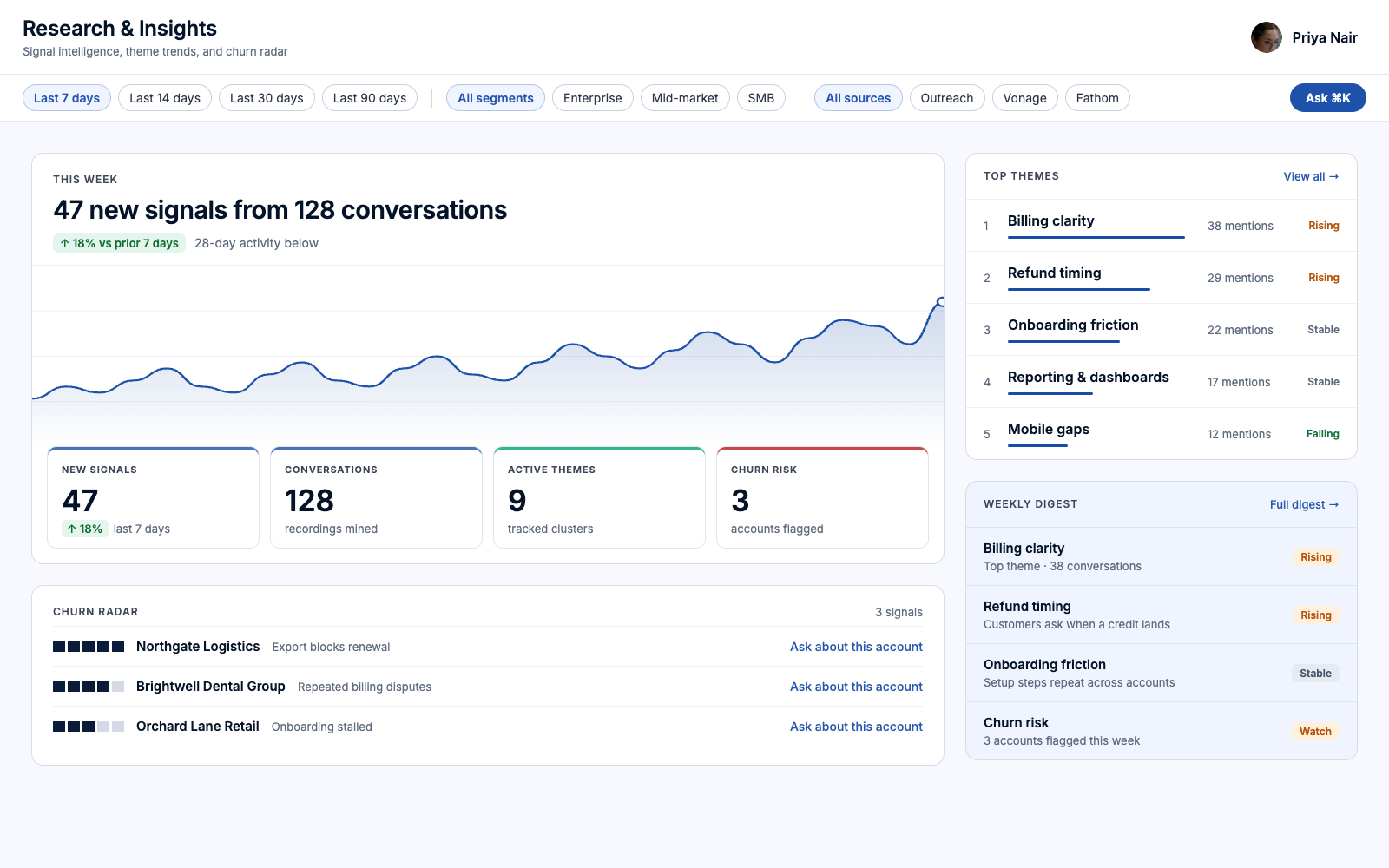Open Onboarding friction digest entry

(1162, 673)
